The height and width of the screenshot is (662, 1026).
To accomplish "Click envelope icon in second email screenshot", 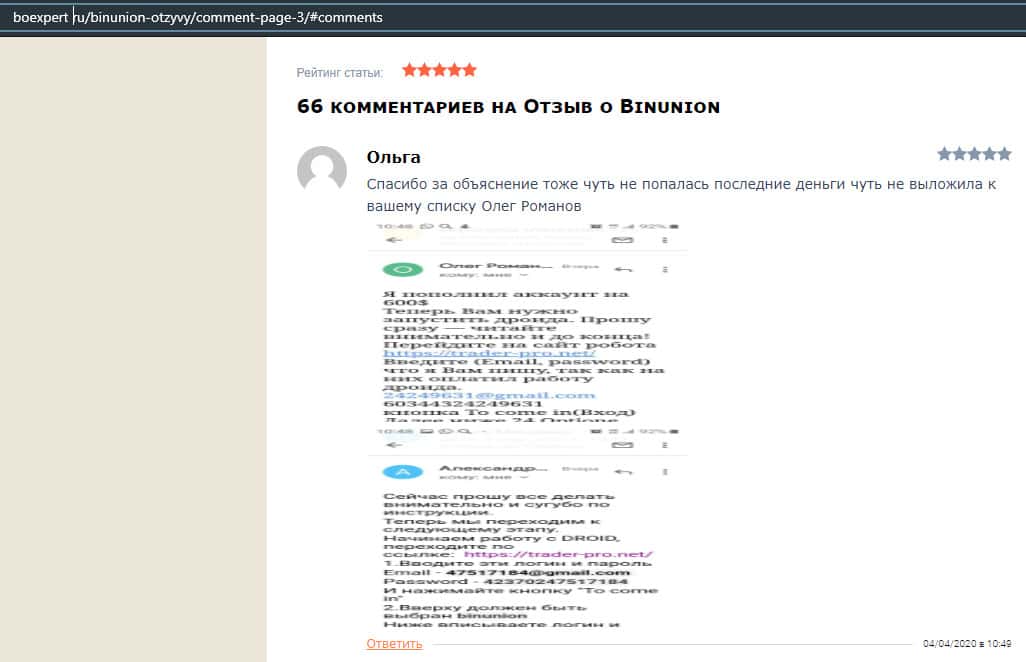I will [x=622, y=445].
